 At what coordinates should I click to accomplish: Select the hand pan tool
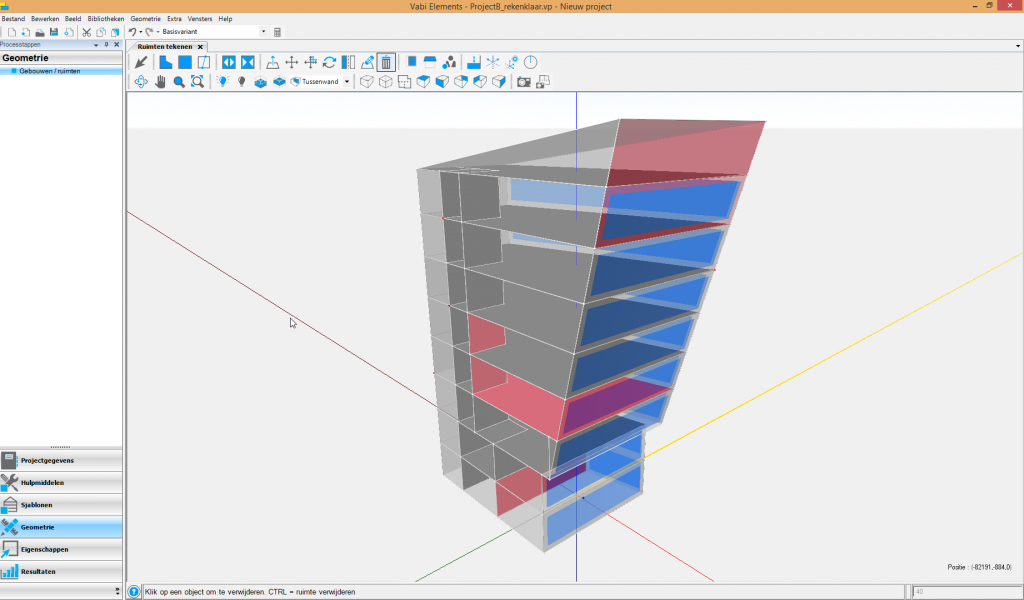(160, 81)
